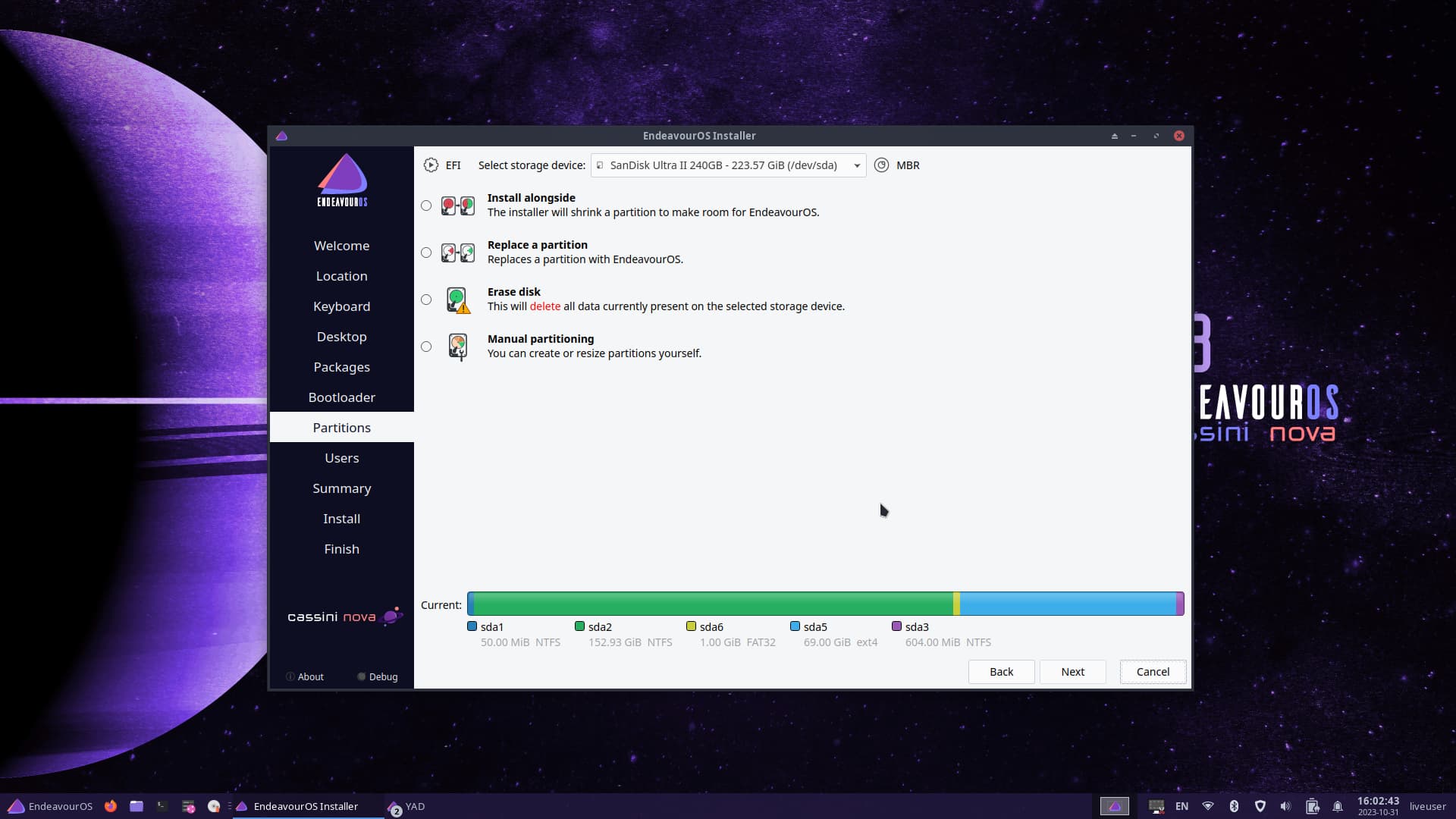Open the Keyboard step
Image resolution: width=1456 pixels, height=819 pixels.
tap(342, 306)
